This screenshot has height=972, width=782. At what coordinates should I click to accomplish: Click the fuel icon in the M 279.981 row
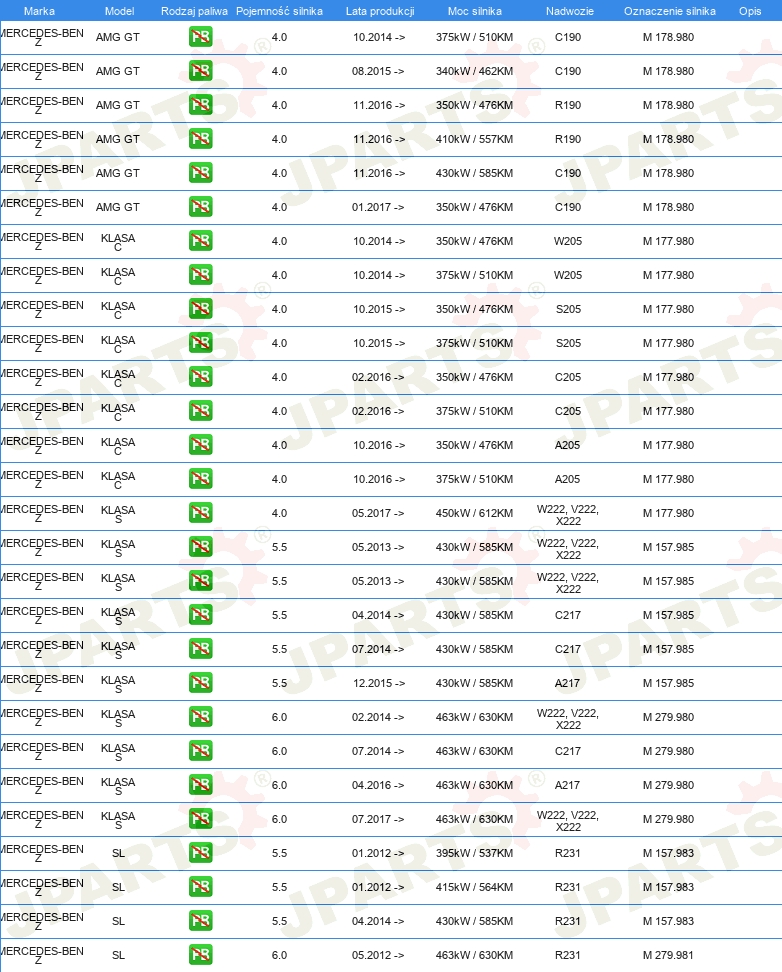pos(200,955)
